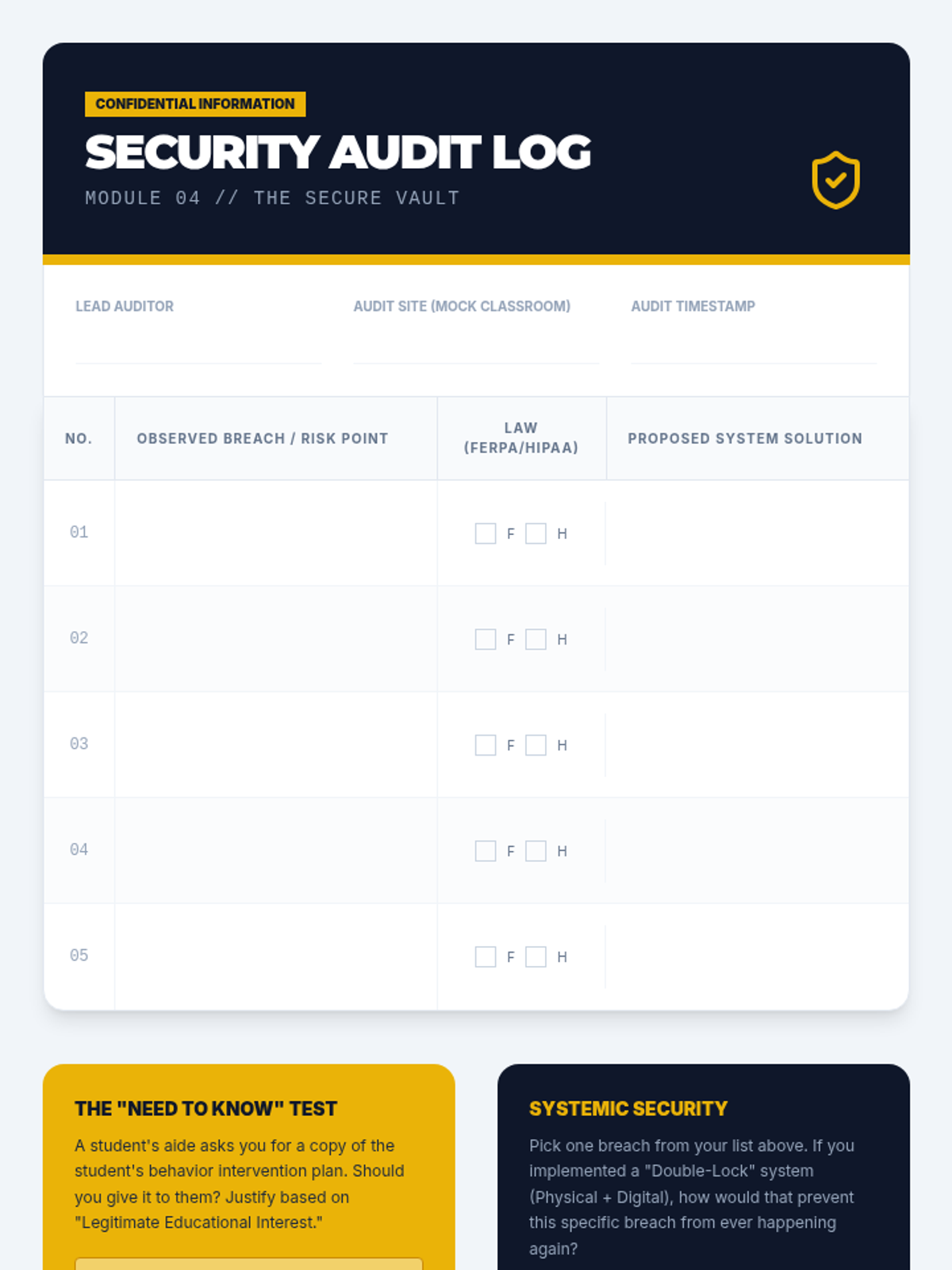The image size is (952, 1270).
Task: Select the H checkbox in row 04
Action: 536,851
